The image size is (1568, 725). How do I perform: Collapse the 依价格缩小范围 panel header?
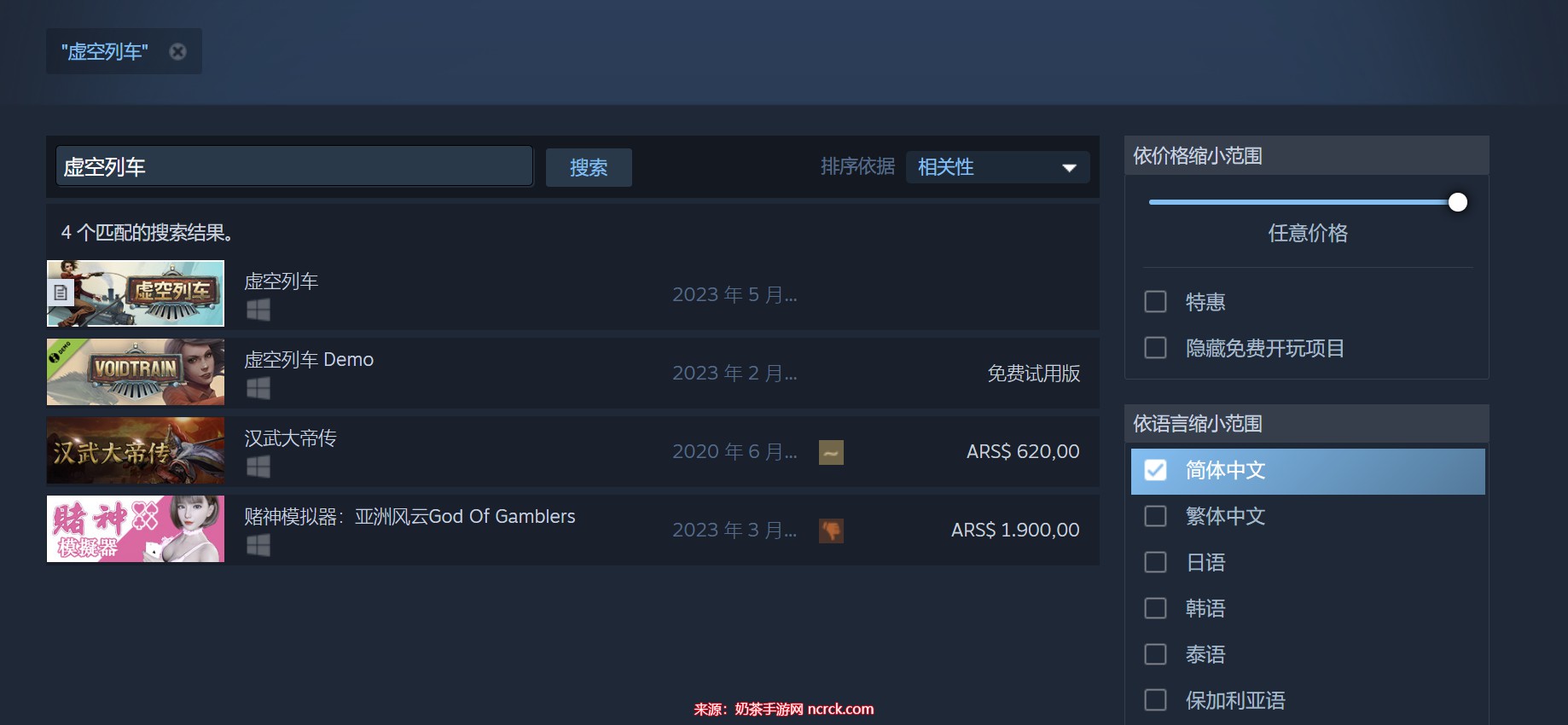pyautogui.click(x=1306, y=156)
